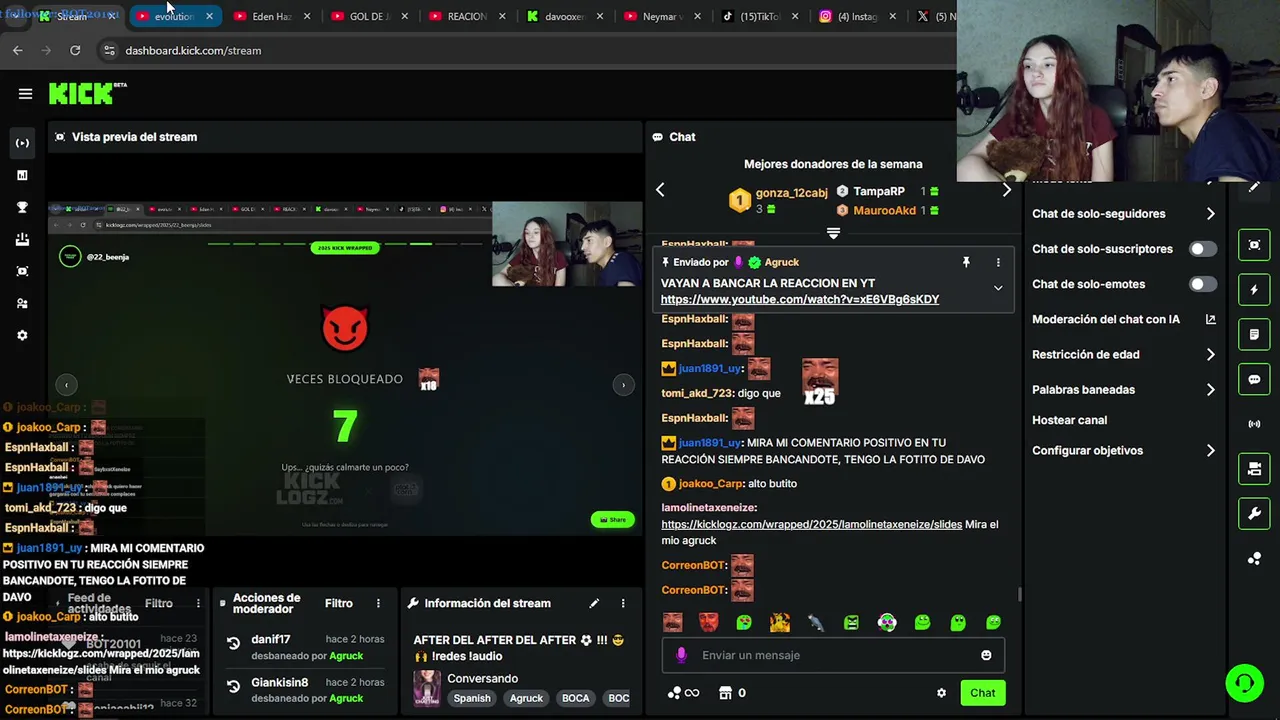
Task: Collapse the top donors panel with the arrow
Action: pyautogui.click(x=833, y=233)
